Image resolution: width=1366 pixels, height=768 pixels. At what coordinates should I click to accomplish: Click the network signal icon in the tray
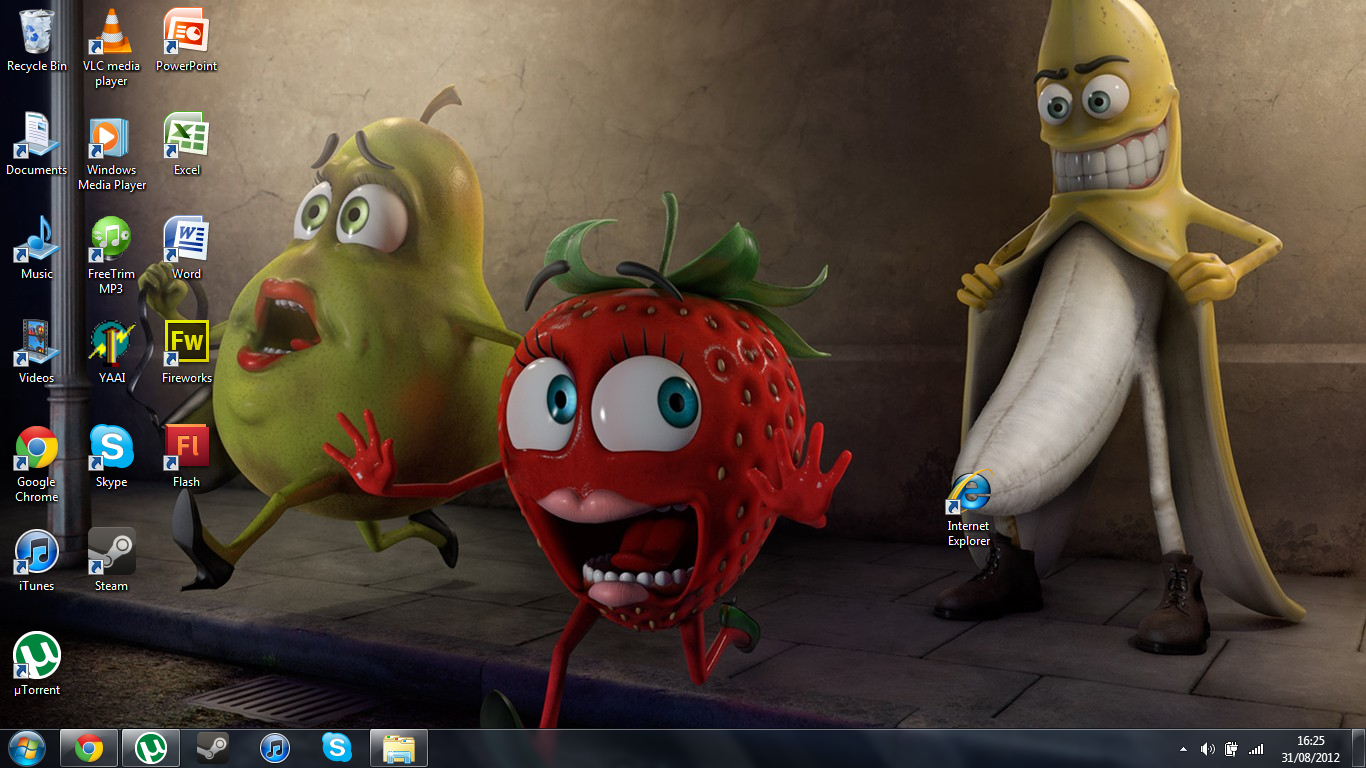[1256, 749]
